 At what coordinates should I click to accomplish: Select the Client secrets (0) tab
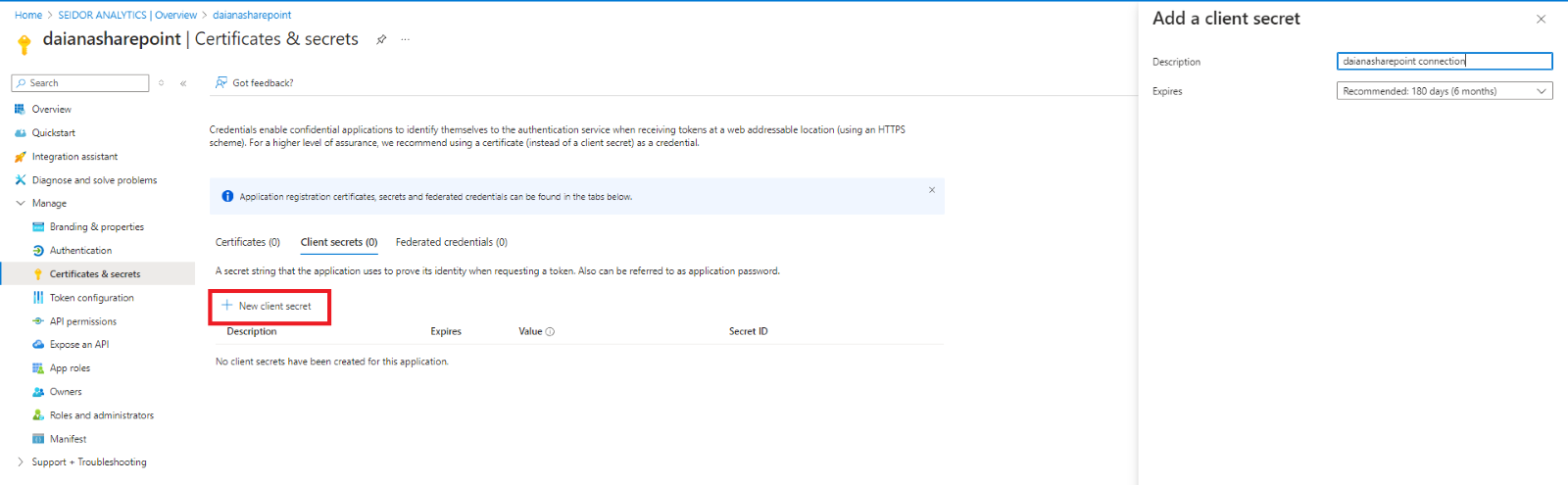click(x=338, y=242)
